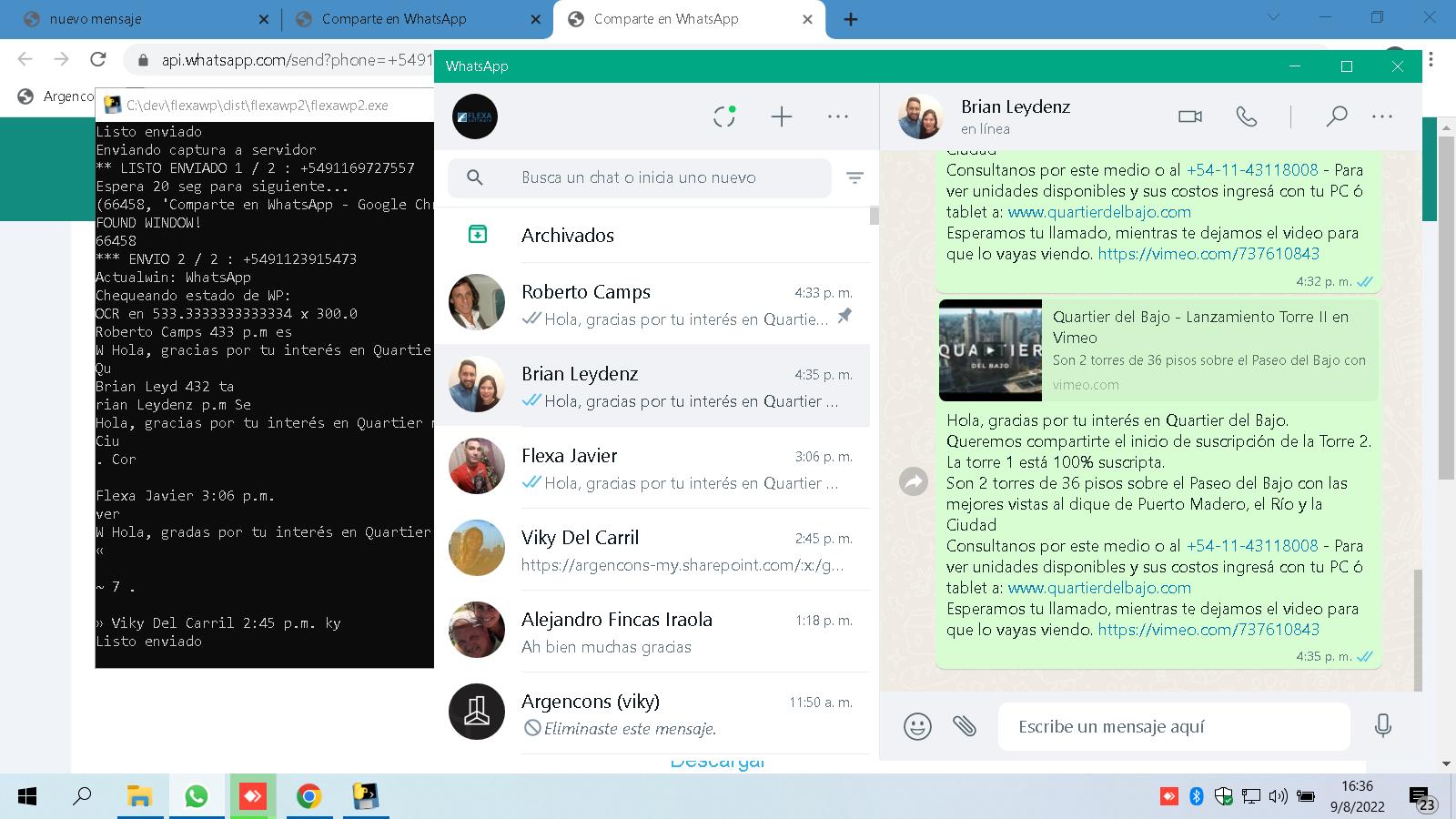This screenshot has width=1456, height=819.
Task: Click the forward message arrow icon
Action: (914, 481)
